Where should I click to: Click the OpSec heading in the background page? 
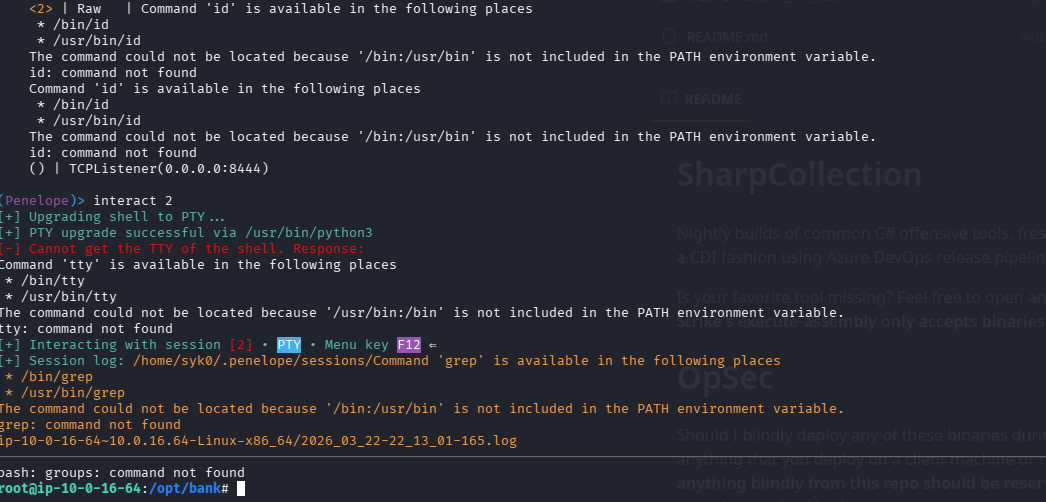tap(726, 378)
